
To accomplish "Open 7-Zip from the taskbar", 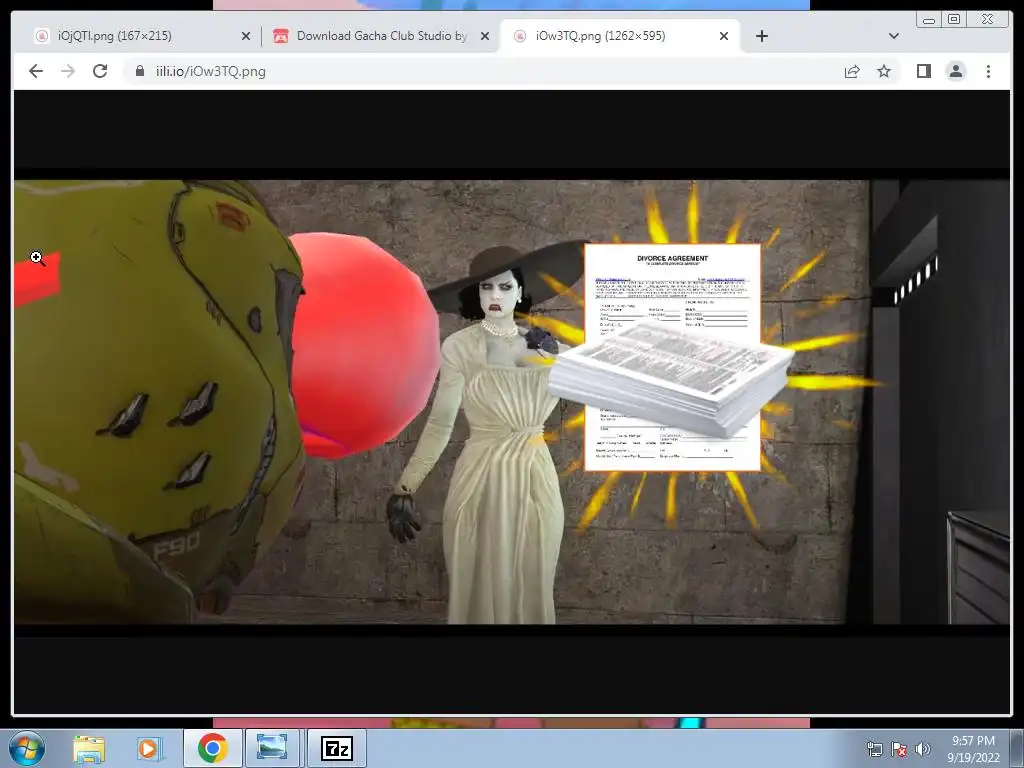I will (337, 748).
